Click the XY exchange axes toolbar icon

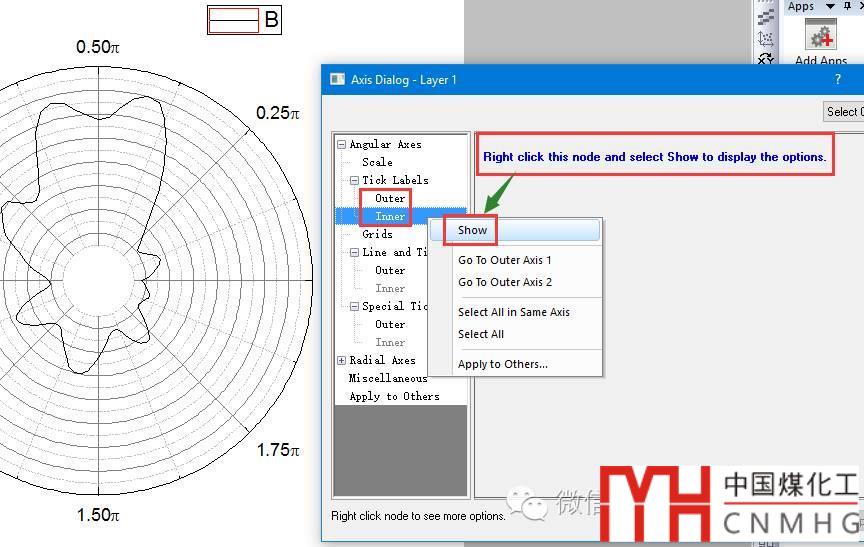[x=766, y=60]
